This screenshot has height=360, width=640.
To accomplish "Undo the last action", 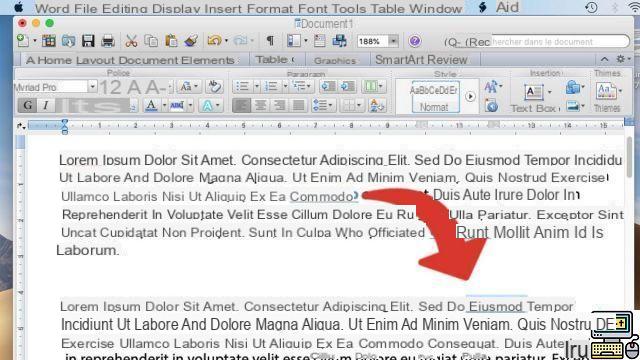I will tap(214, 40).
